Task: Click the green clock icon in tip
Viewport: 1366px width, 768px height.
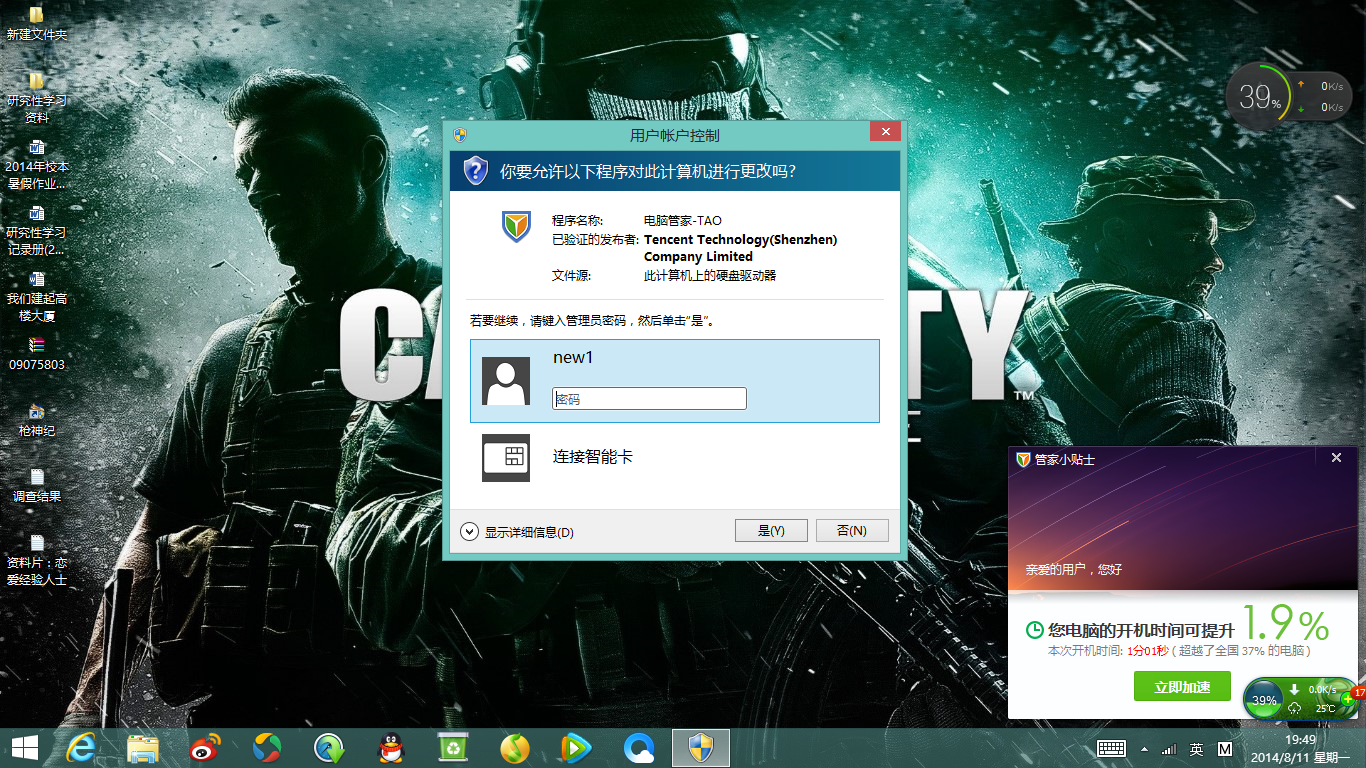Action: tap(1035, 630)
